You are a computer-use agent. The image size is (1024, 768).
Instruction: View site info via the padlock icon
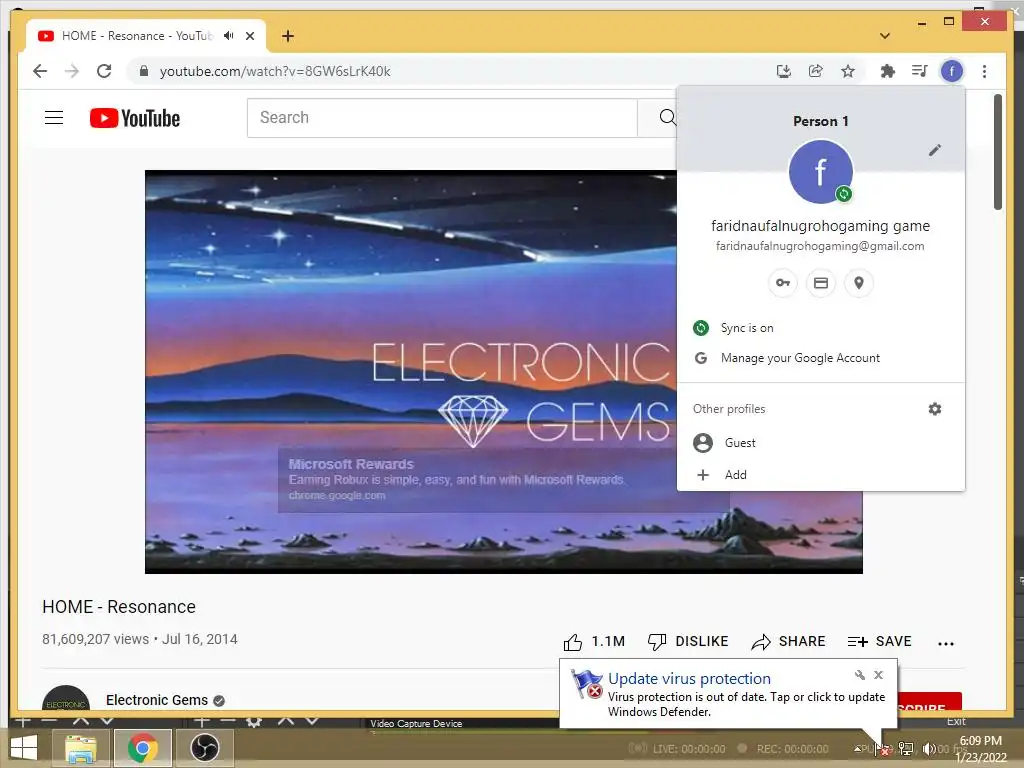point(144,71)
